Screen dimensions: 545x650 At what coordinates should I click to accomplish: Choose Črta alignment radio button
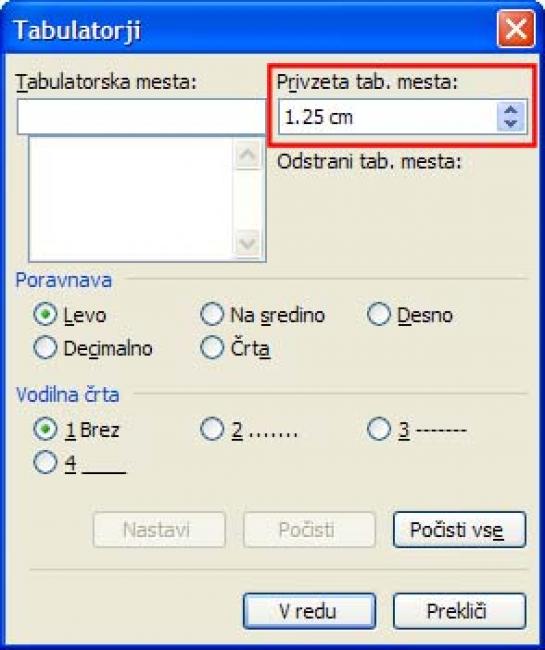pyautogui.click(x=212, y=347)
